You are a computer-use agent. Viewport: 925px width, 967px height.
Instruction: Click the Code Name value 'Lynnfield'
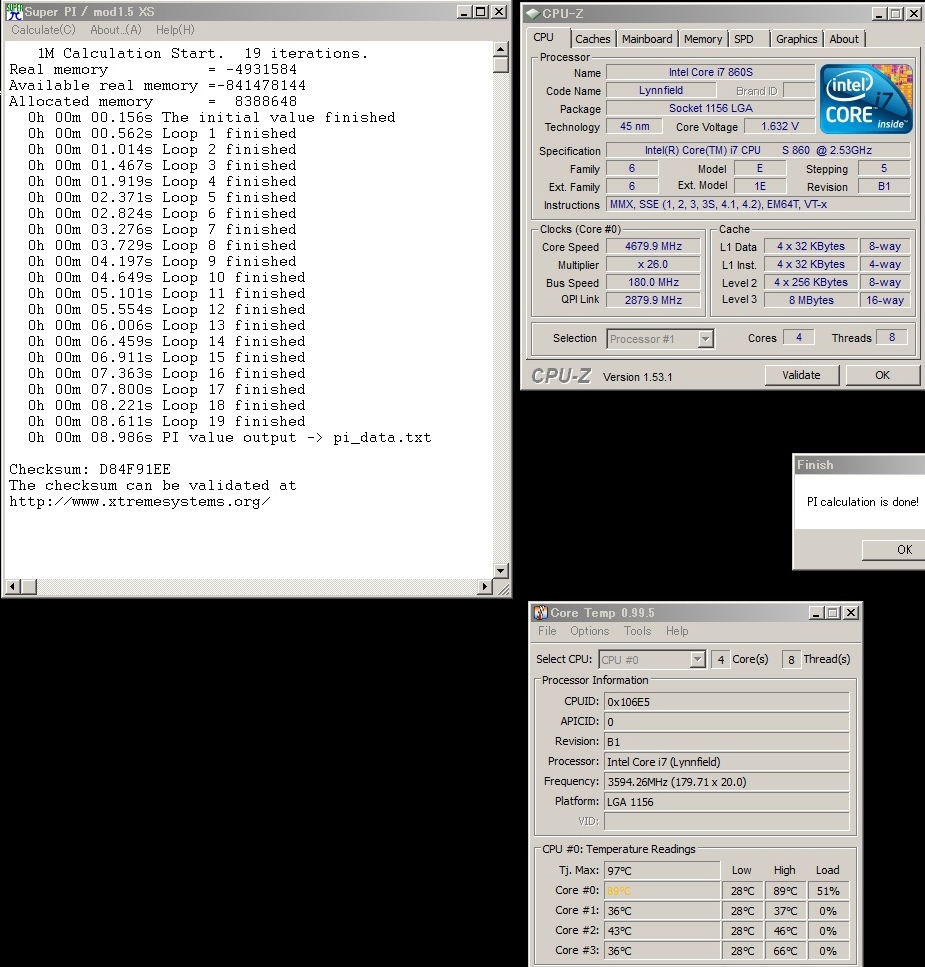coord(661,90)
